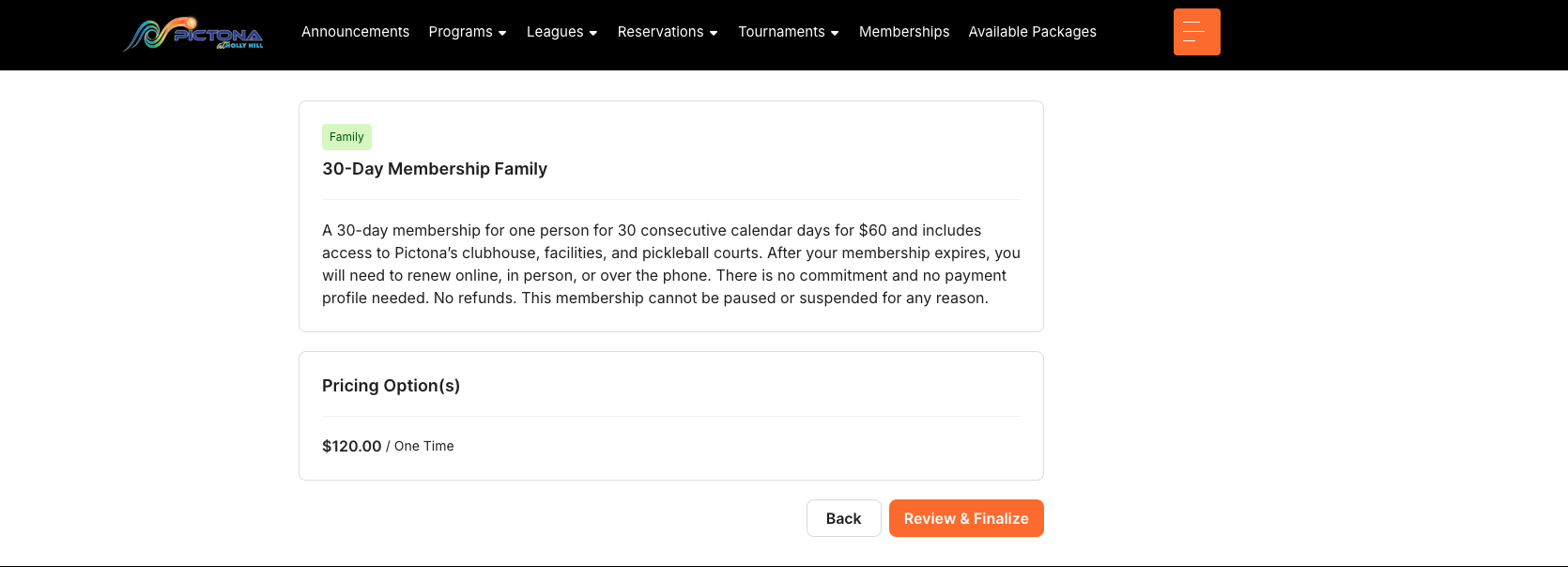Go to the Announcements page
Image resolution: width=1568 pixels, height=567 pixels.
click(355, 32)
